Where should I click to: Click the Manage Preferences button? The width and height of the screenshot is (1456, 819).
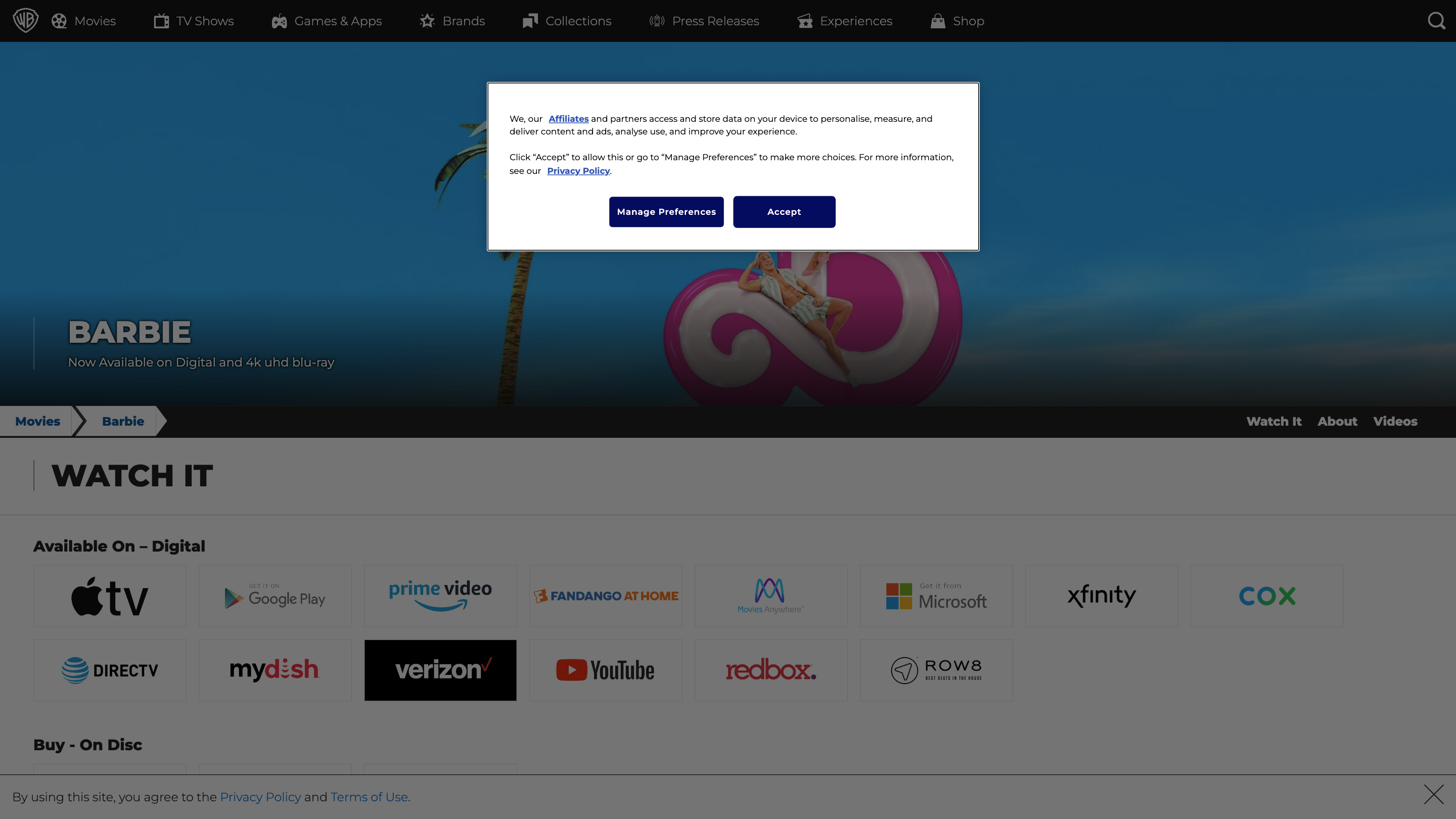(x=666, y=212)
